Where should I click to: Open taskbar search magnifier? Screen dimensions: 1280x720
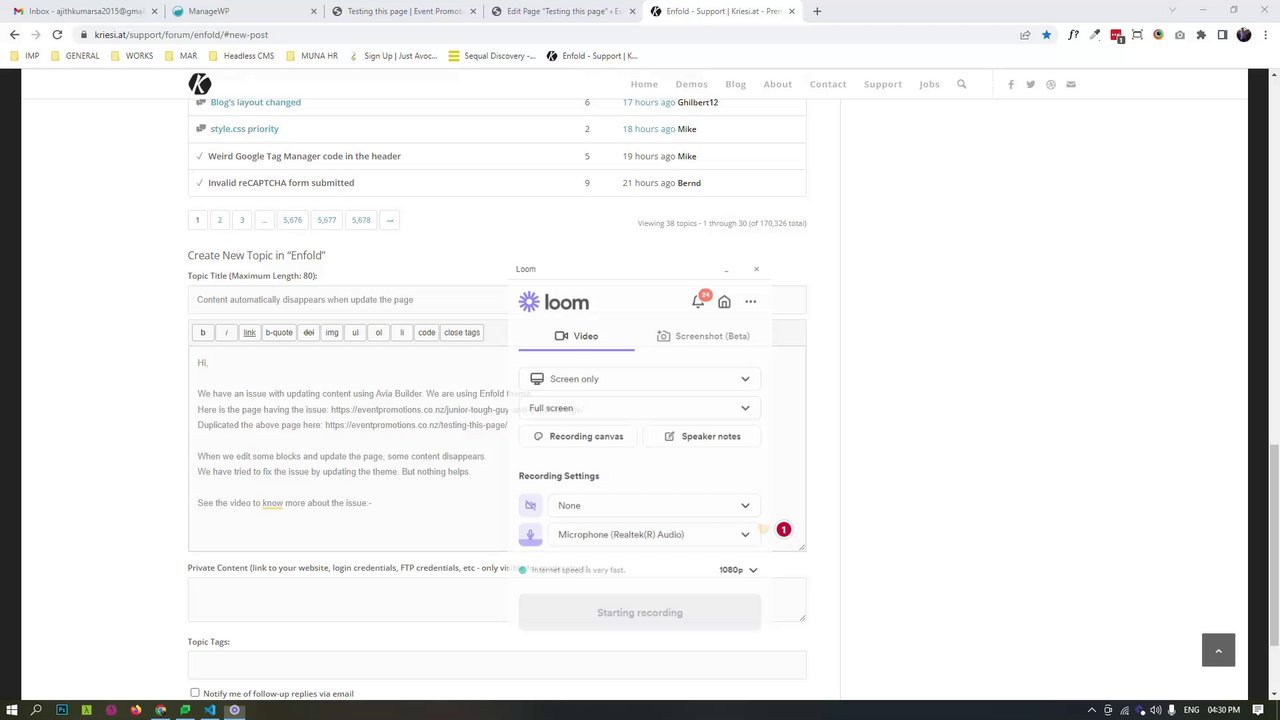click(x=36, y=710)
